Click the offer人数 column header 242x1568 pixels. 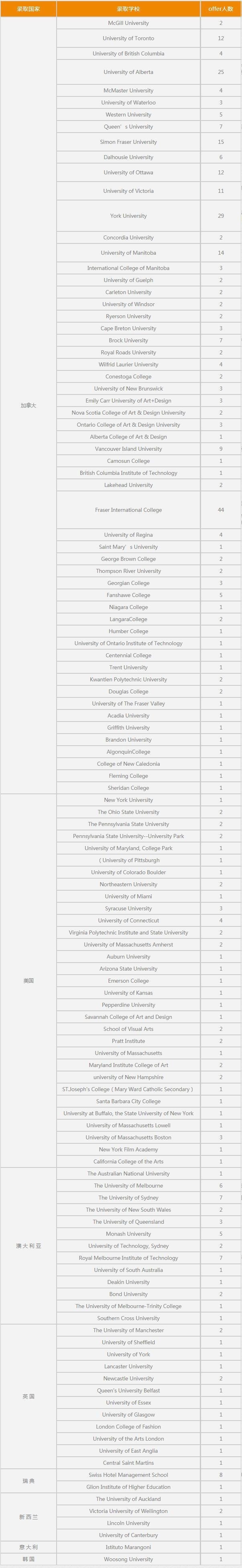[x=220, y=8]
